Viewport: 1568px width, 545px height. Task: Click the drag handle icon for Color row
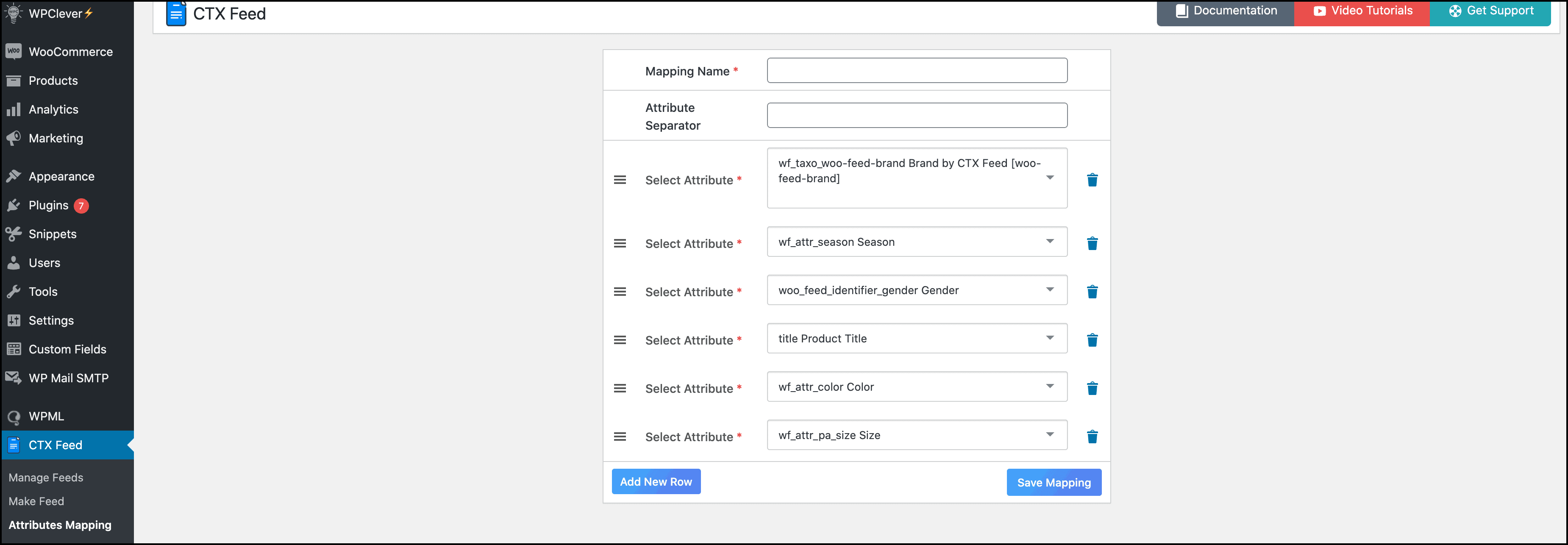tap(621, 387)
